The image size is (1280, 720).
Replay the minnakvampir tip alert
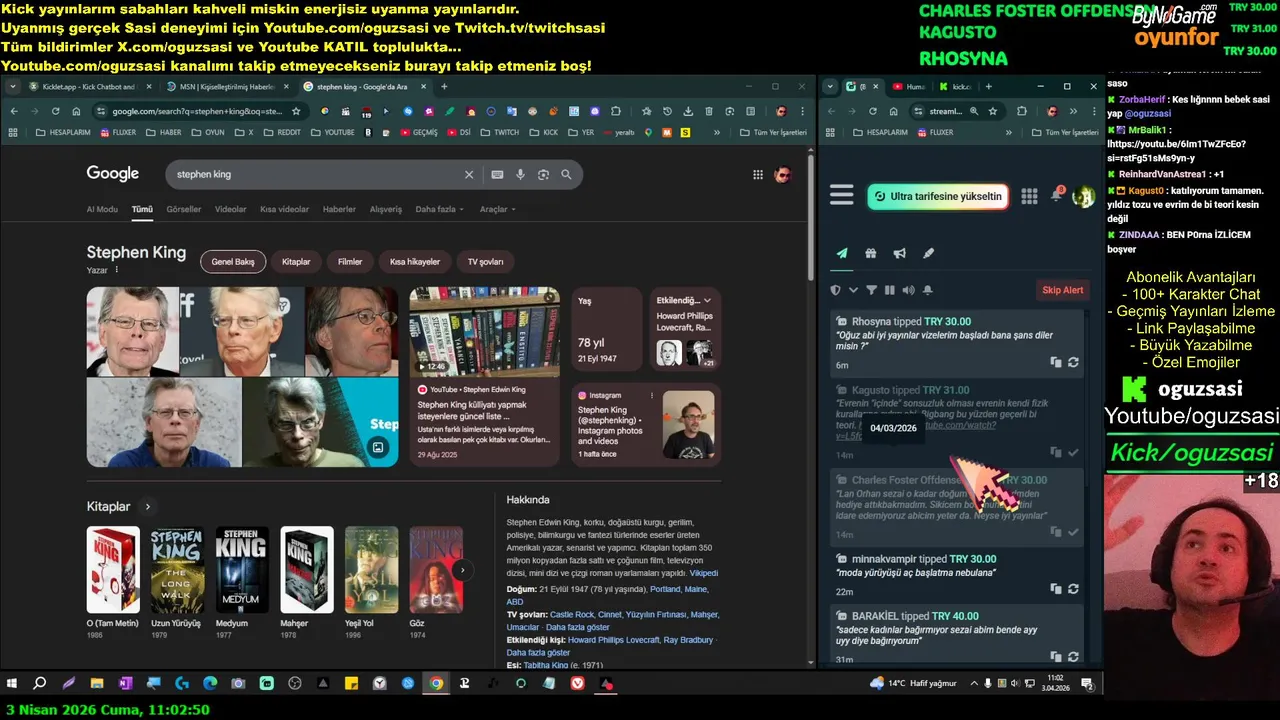tap(1073, 589)
